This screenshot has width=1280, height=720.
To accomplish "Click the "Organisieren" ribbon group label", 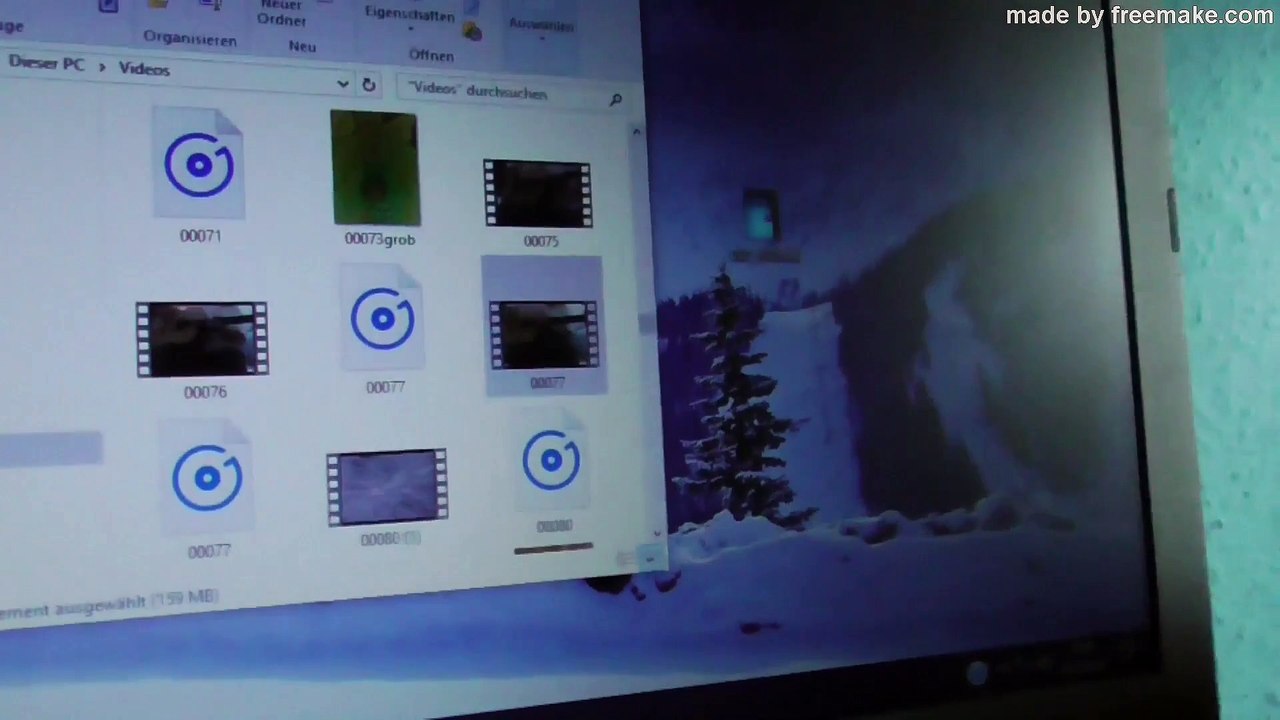I will (x=190, y=39).
